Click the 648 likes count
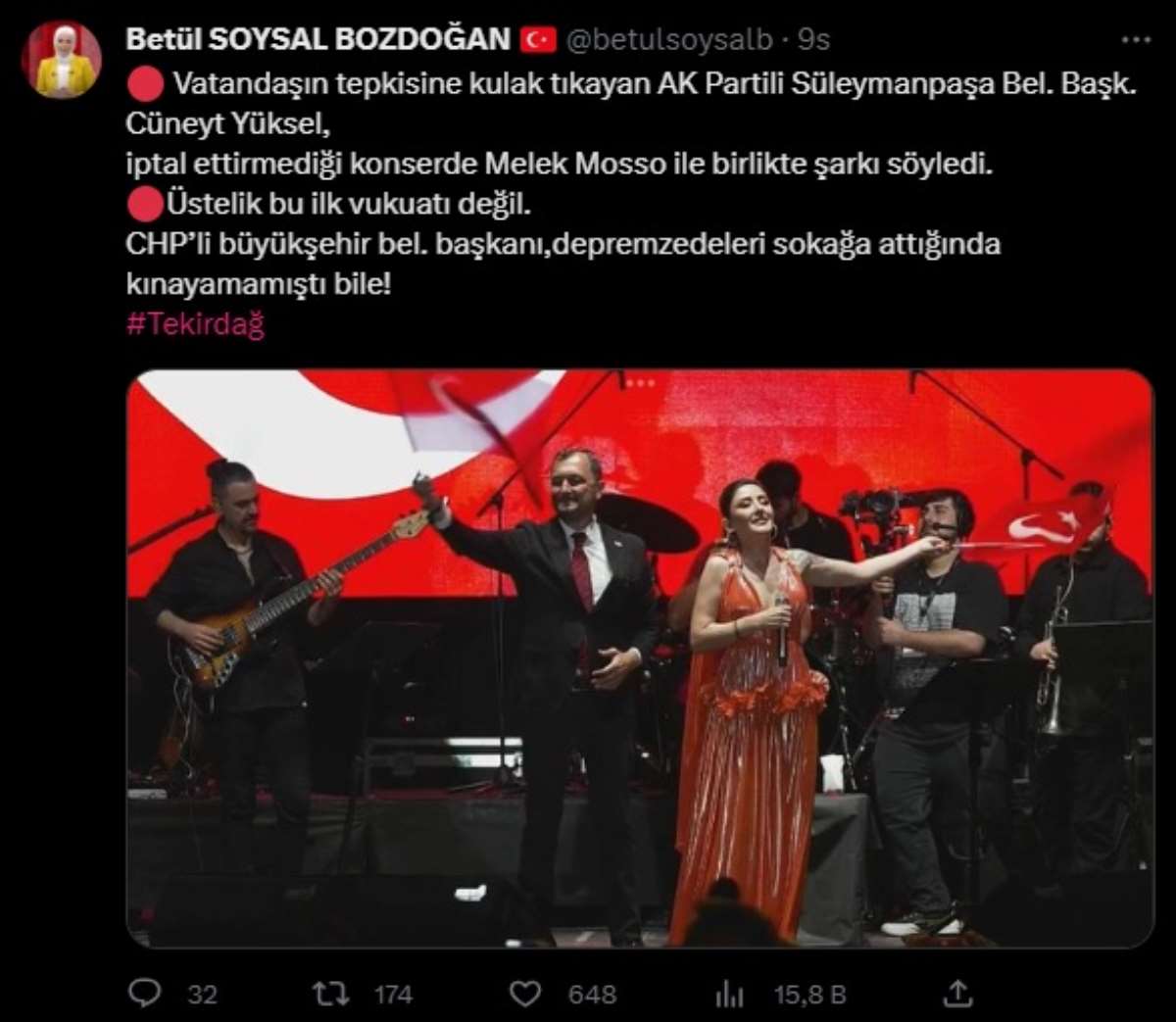 592,995
